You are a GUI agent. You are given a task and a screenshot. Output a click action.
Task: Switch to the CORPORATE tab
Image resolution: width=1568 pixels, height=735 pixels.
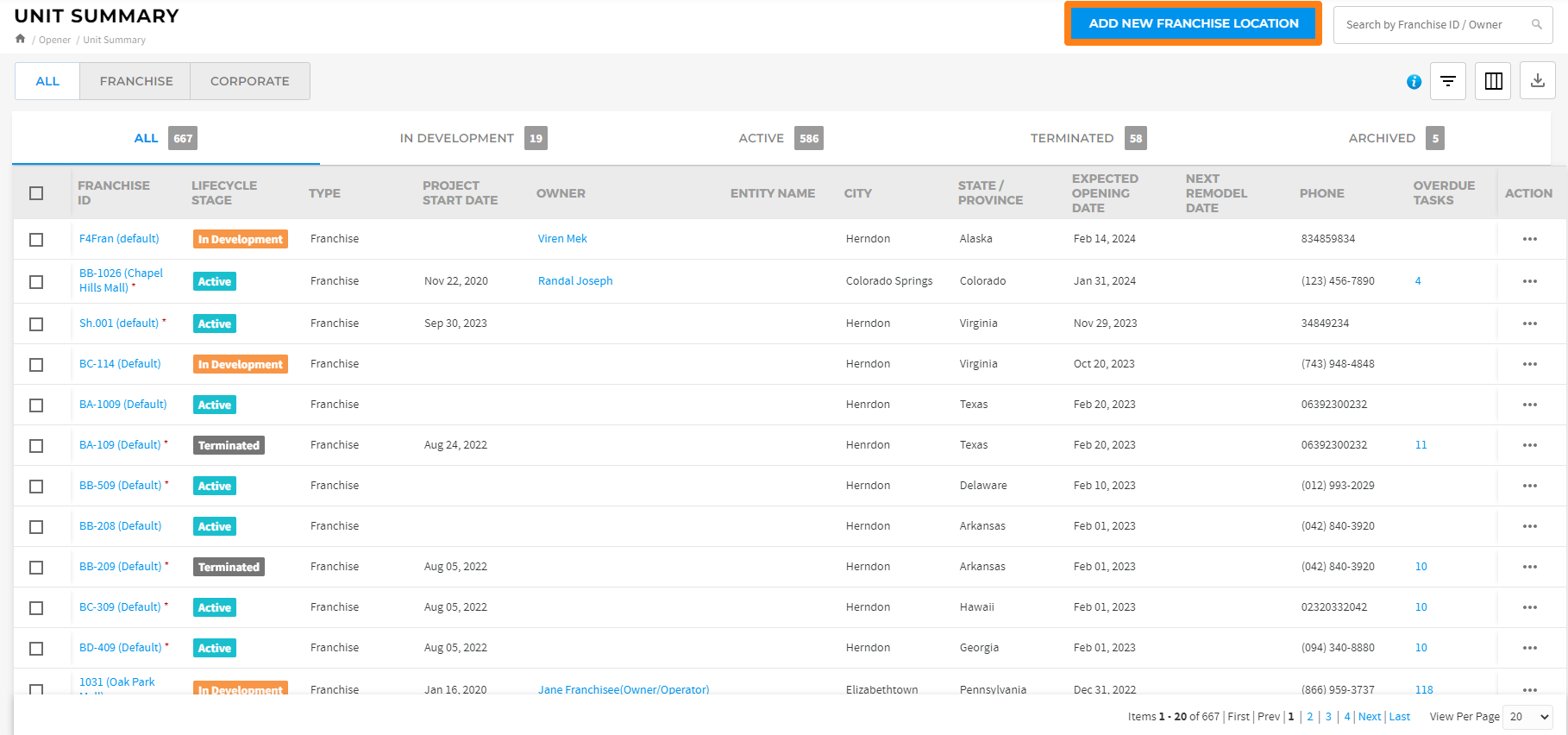click(x=250, y=81)
